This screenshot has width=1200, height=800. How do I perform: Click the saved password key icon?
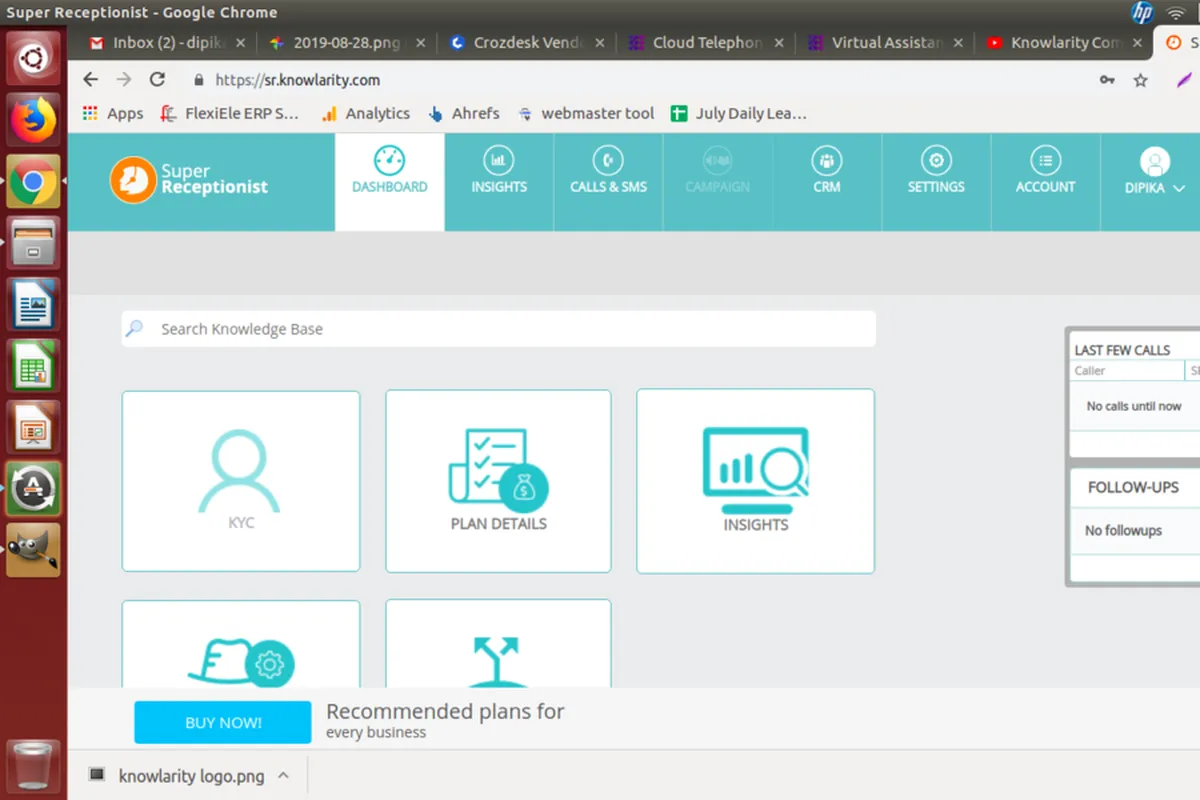(x=1107, y=80)
